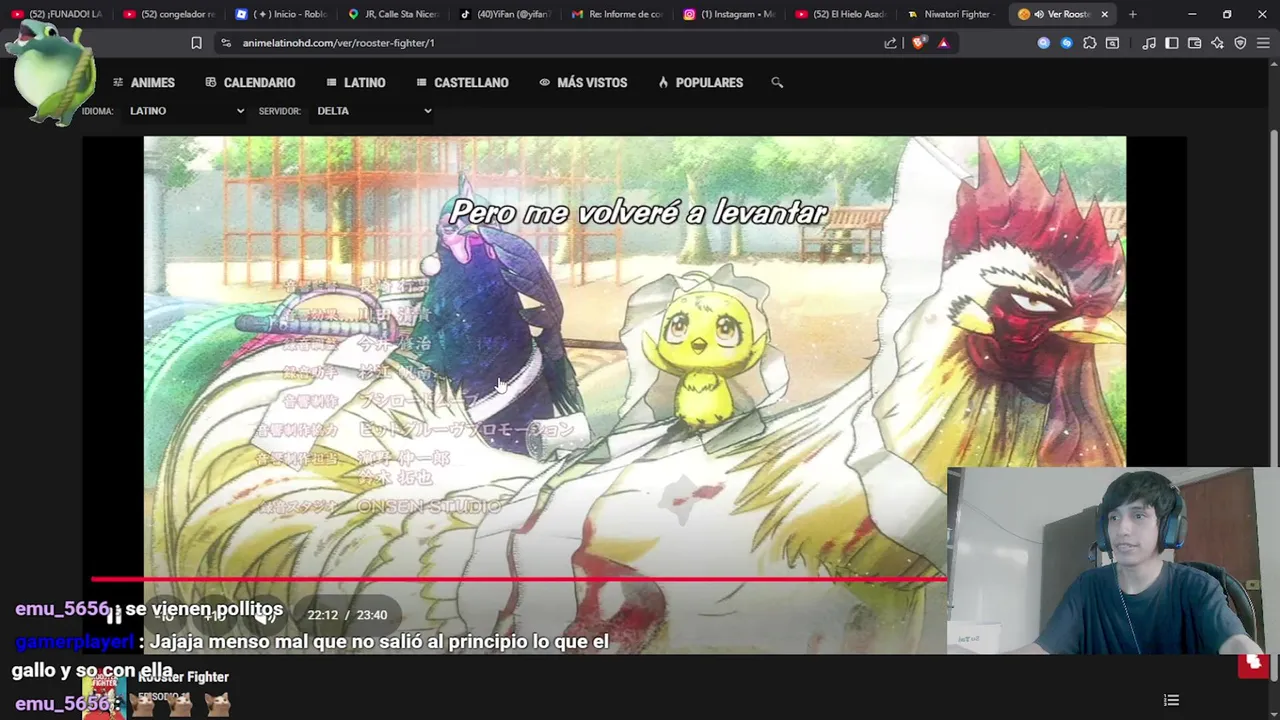Rewind ten seconds in the player
The width and height of the screenshot is (1280, 720).
click(166, 615)
